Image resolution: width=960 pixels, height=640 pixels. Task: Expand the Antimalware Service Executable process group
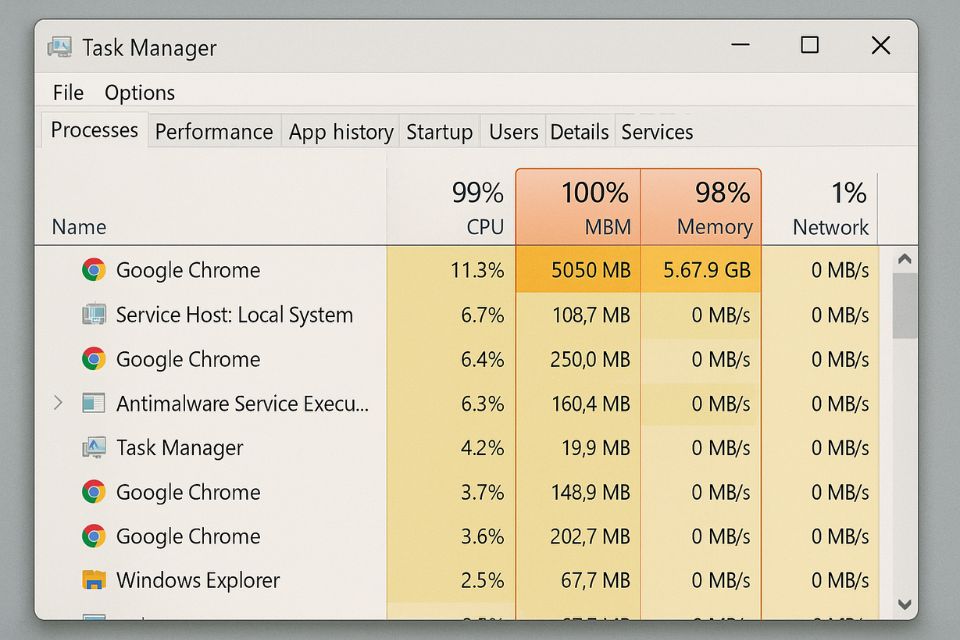pyautogui.click(x=58, y=403)
